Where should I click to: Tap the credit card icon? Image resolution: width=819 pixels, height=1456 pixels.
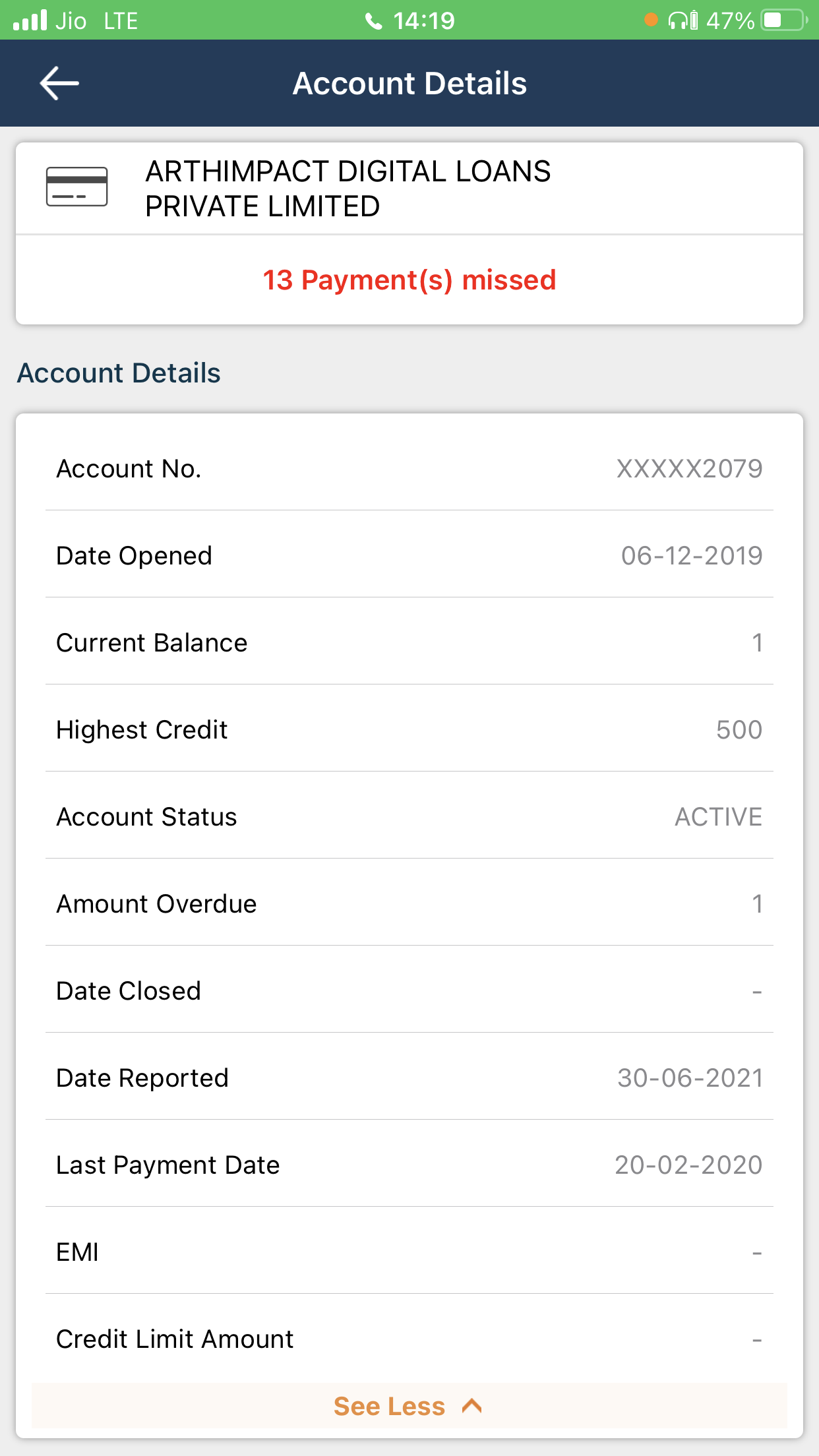pyautogui.click(x=76, y=187)
